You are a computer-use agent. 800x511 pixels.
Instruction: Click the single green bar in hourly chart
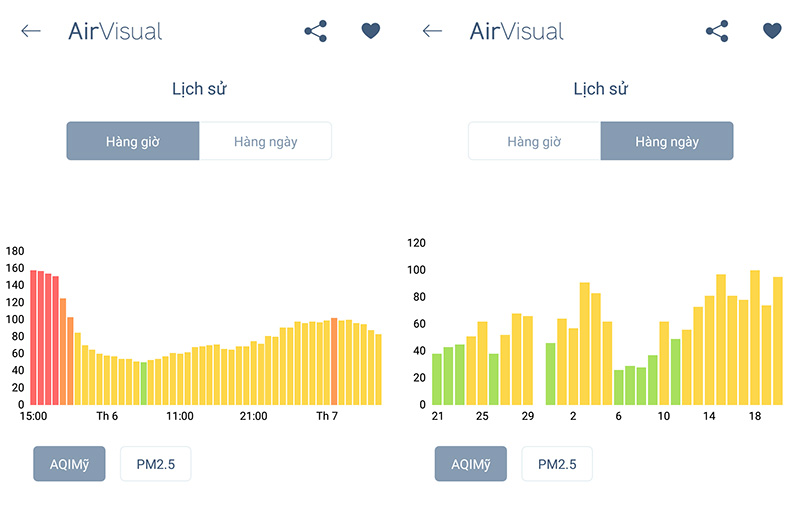click(144, 383)
